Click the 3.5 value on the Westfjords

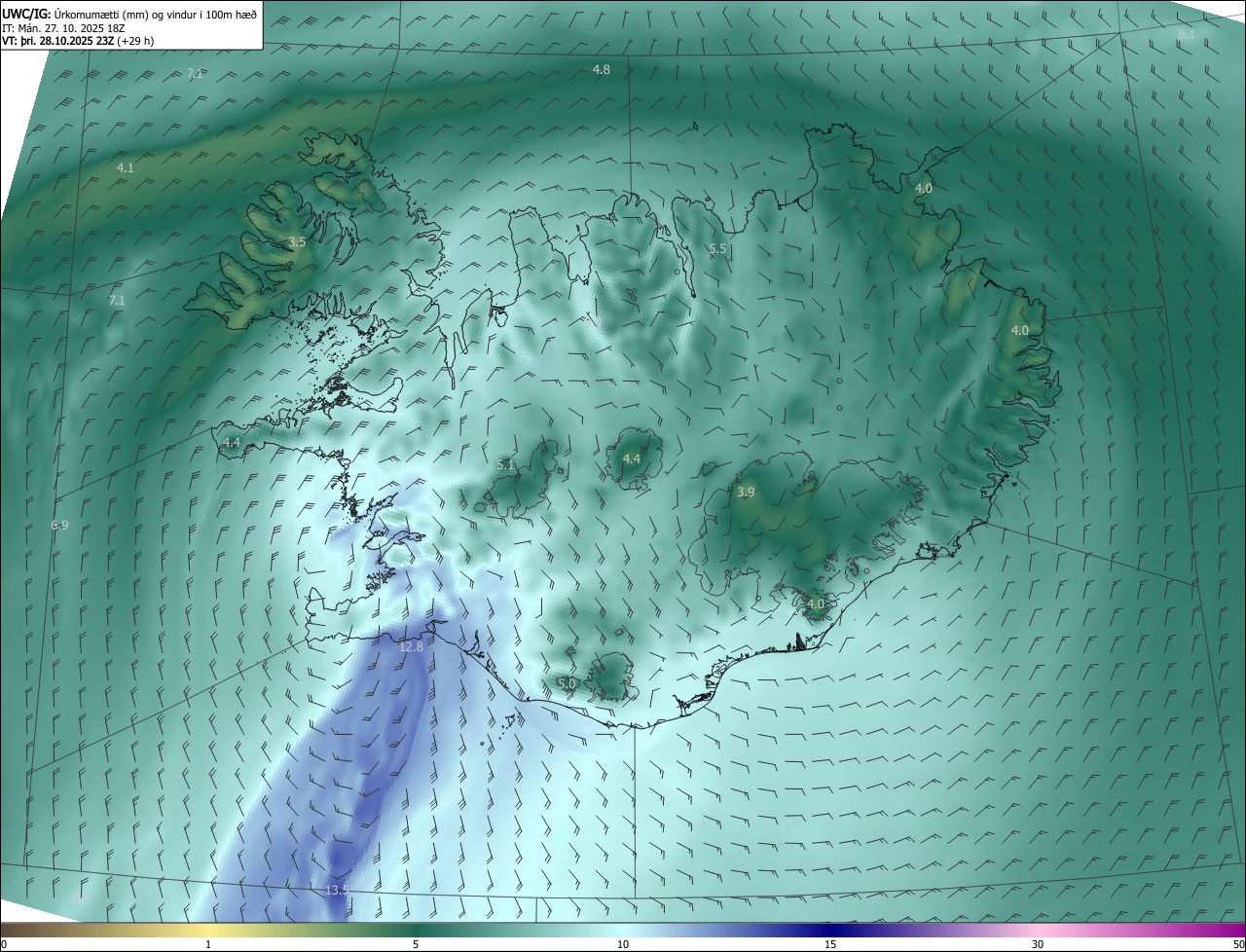297,242
